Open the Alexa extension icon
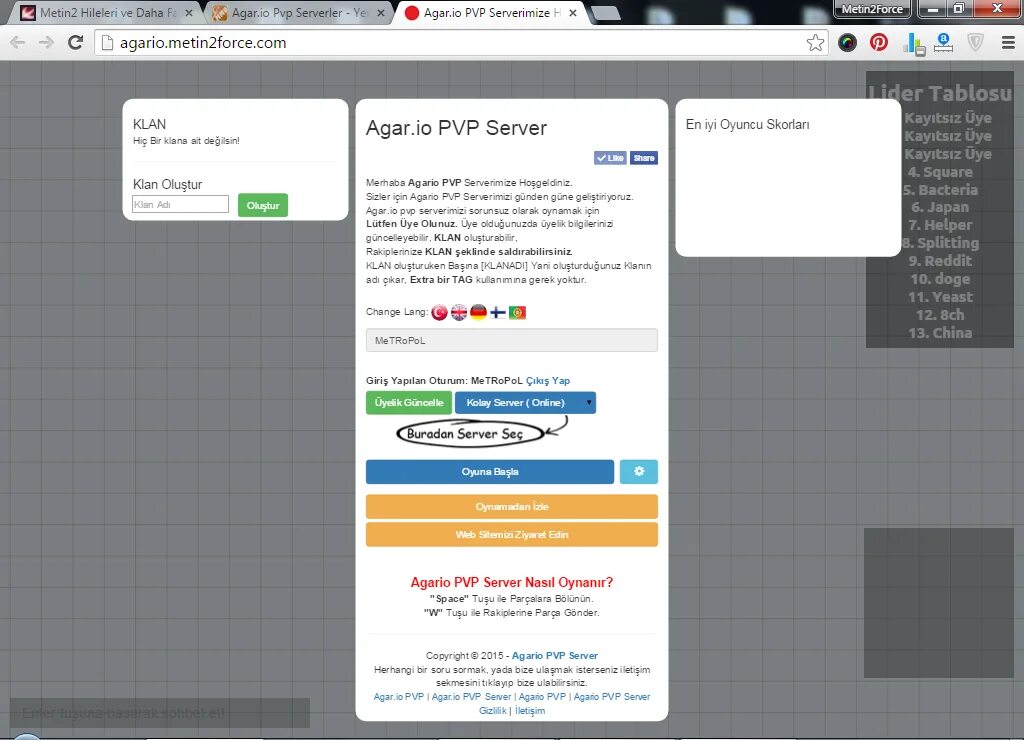The image size is (1024, 740). coord(943,43)
